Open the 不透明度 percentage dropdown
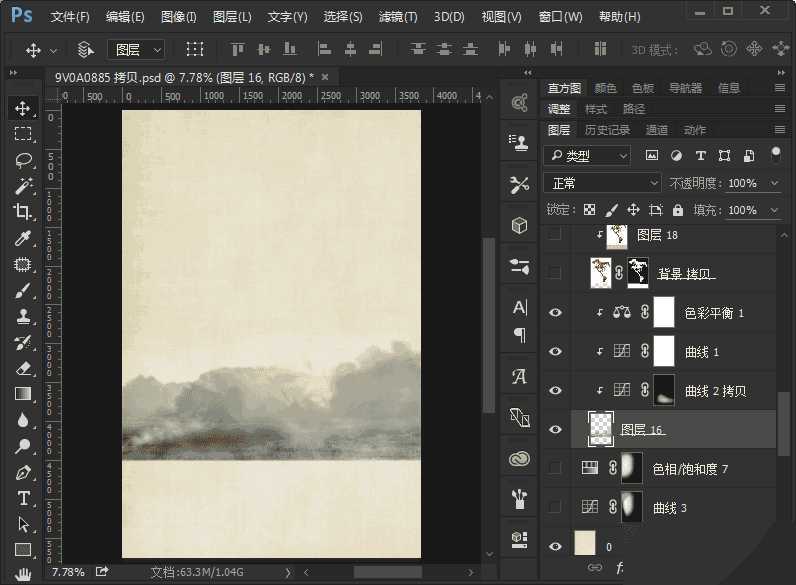 point(772,184)
